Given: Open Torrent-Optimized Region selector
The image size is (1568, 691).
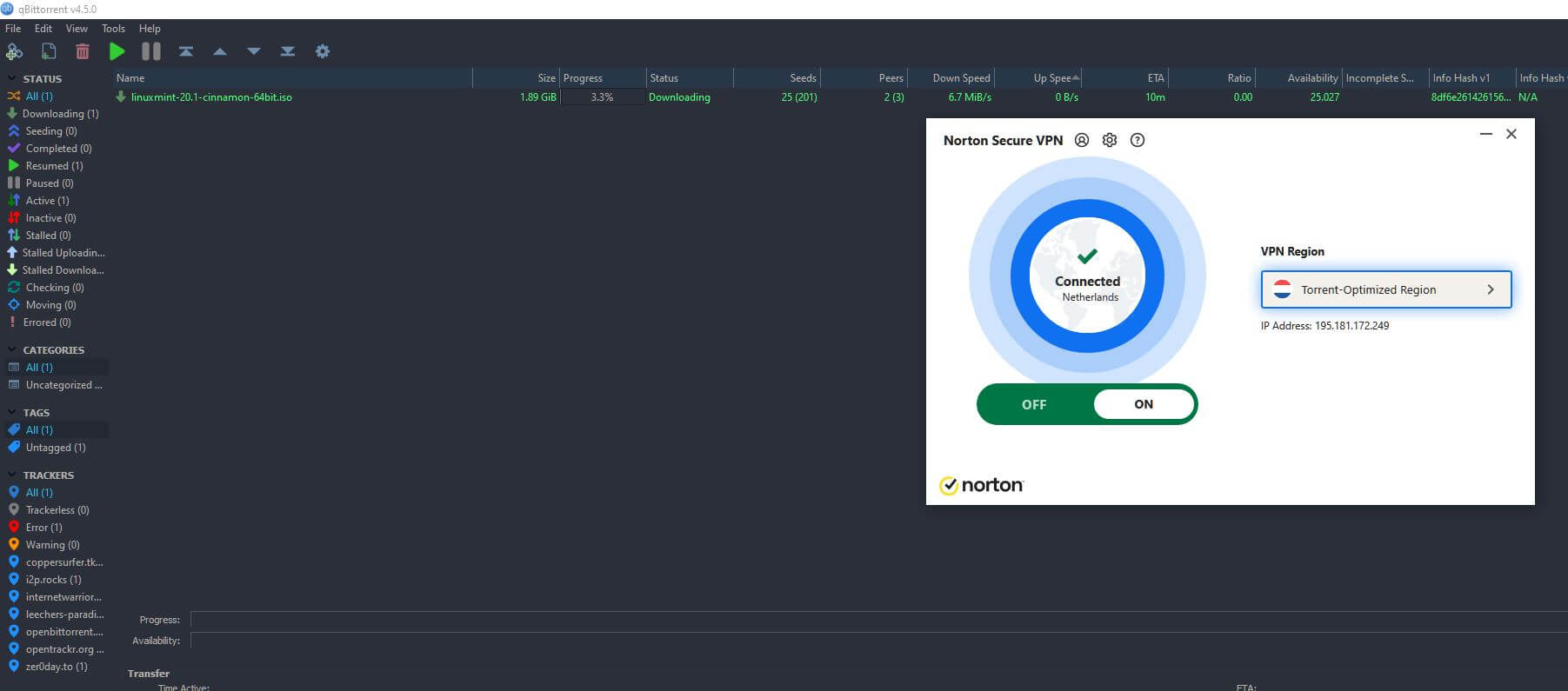Looking at the screenshot, I should click(x=1386, y=289).
